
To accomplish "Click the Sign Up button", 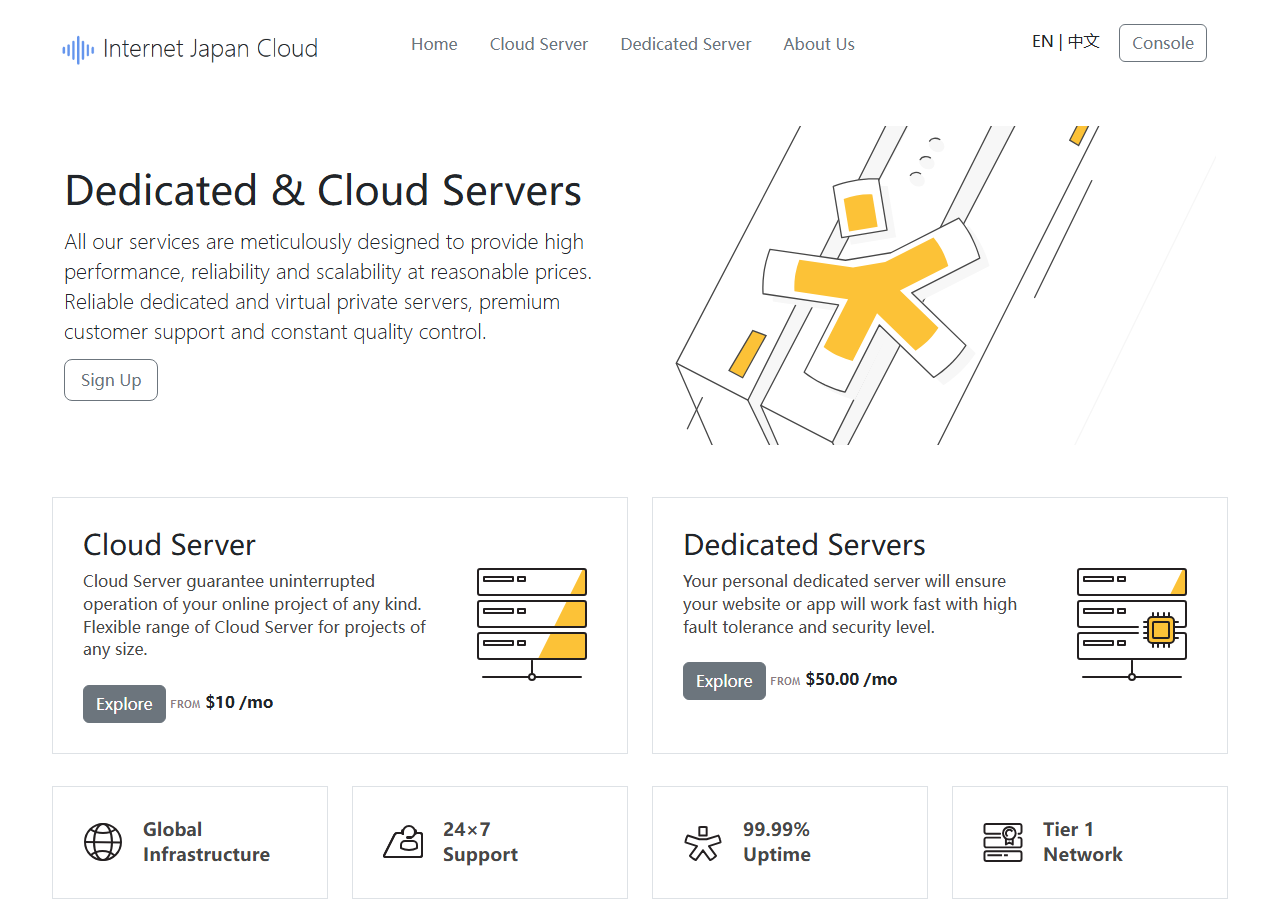I will point(111,380).
